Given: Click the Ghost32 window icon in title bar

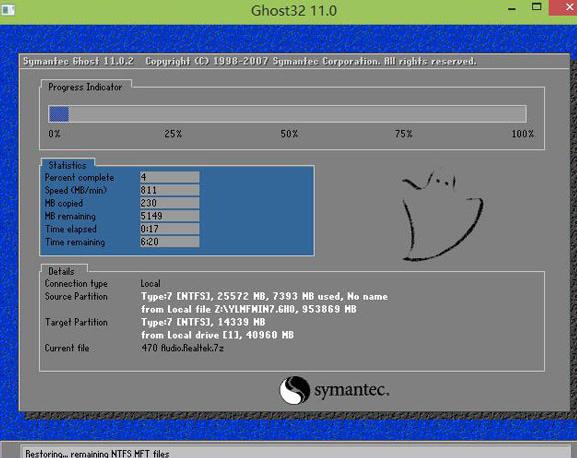Looking at the screenshot, I should coord(8,10).
